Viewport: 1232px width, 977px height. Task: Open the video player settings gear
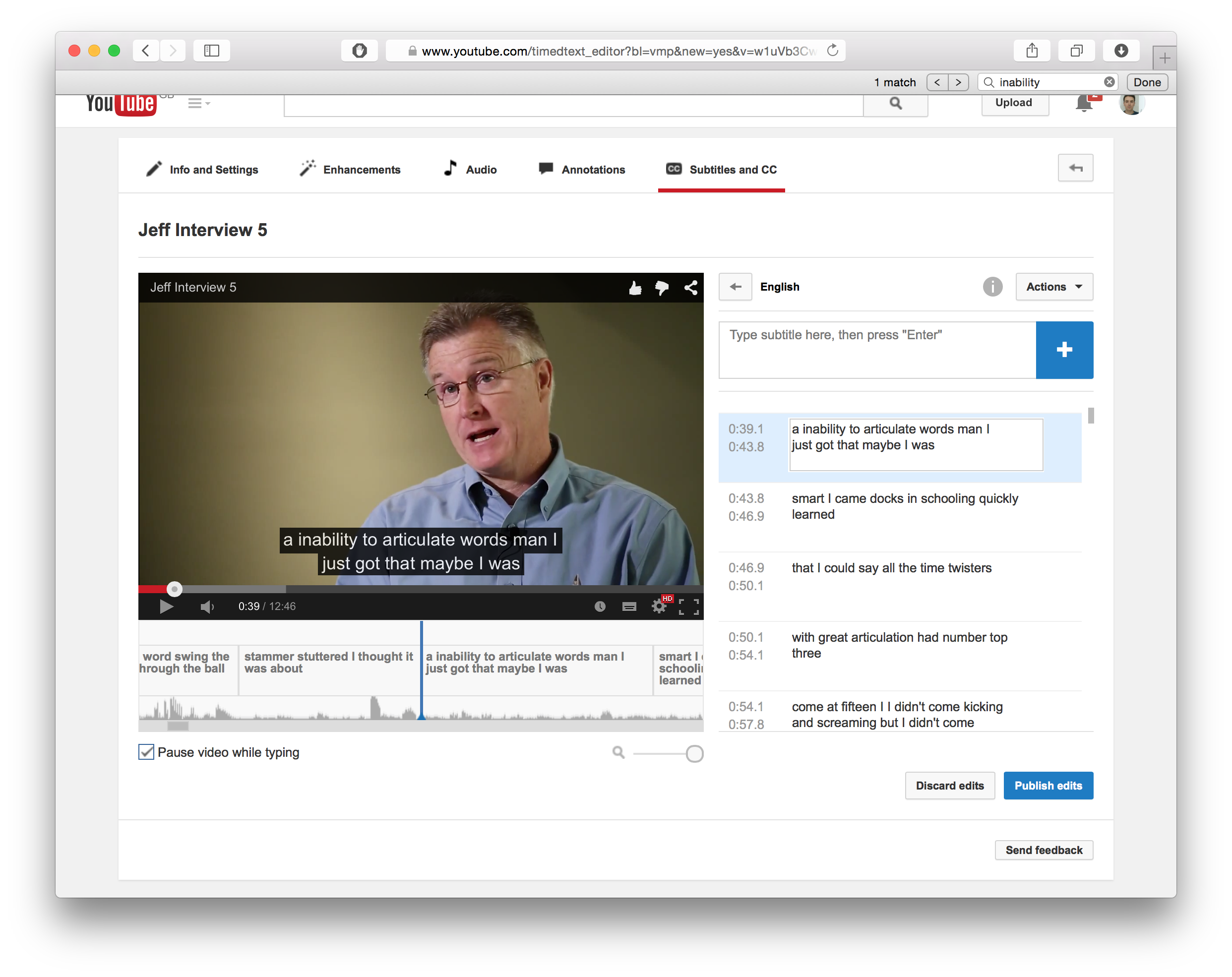659,606
